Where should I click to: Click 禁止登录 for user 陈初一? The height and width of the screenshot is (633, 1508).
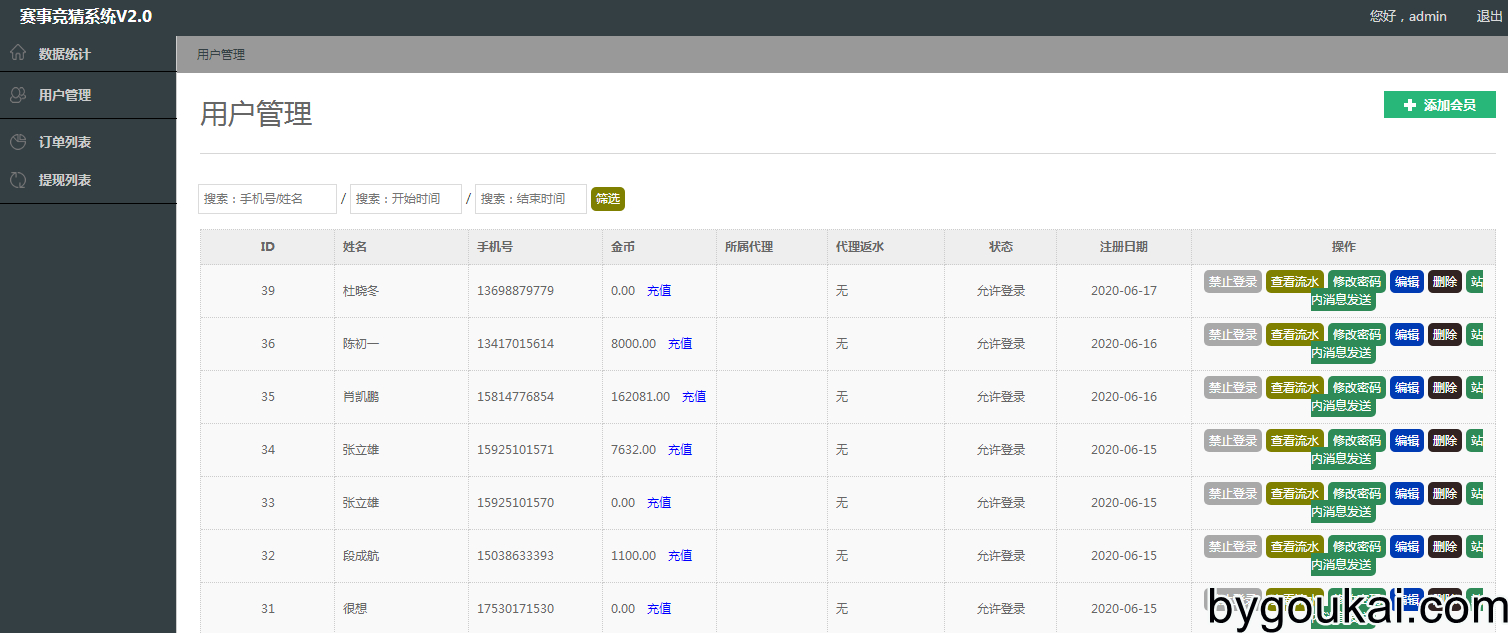pos(1233,335)
